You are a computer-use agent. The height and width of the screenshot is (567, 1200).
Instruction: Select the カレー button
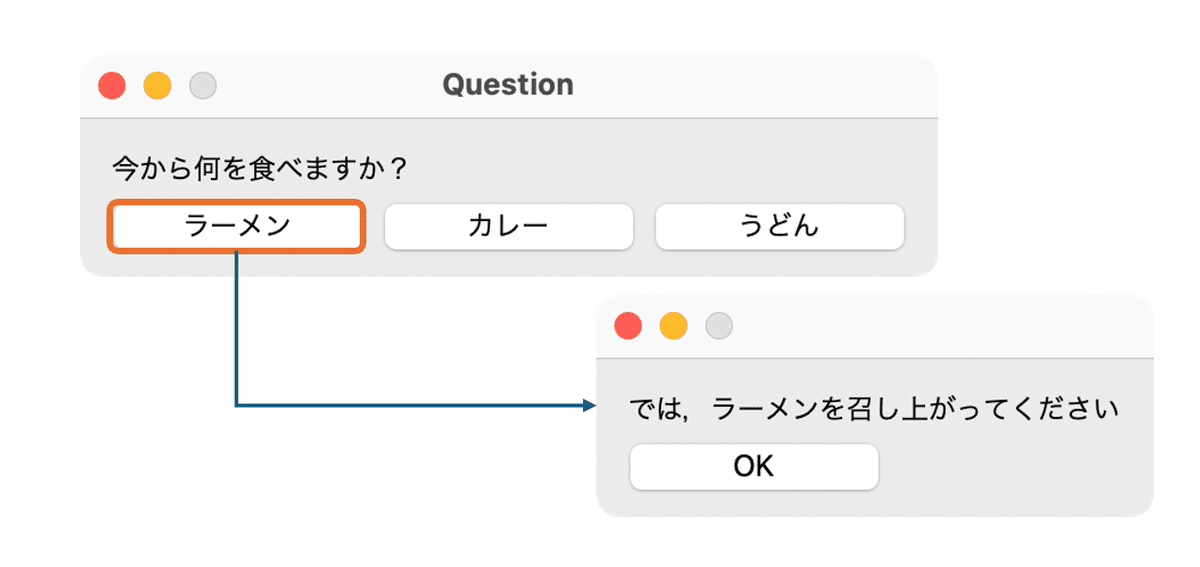(509, 227)
